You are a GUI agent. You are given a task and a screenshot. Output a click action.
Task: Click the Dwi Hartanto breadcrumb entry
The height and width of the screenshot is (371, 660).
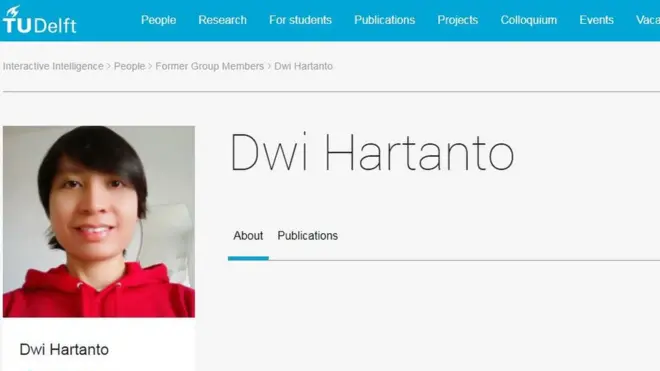click(303, 66)
